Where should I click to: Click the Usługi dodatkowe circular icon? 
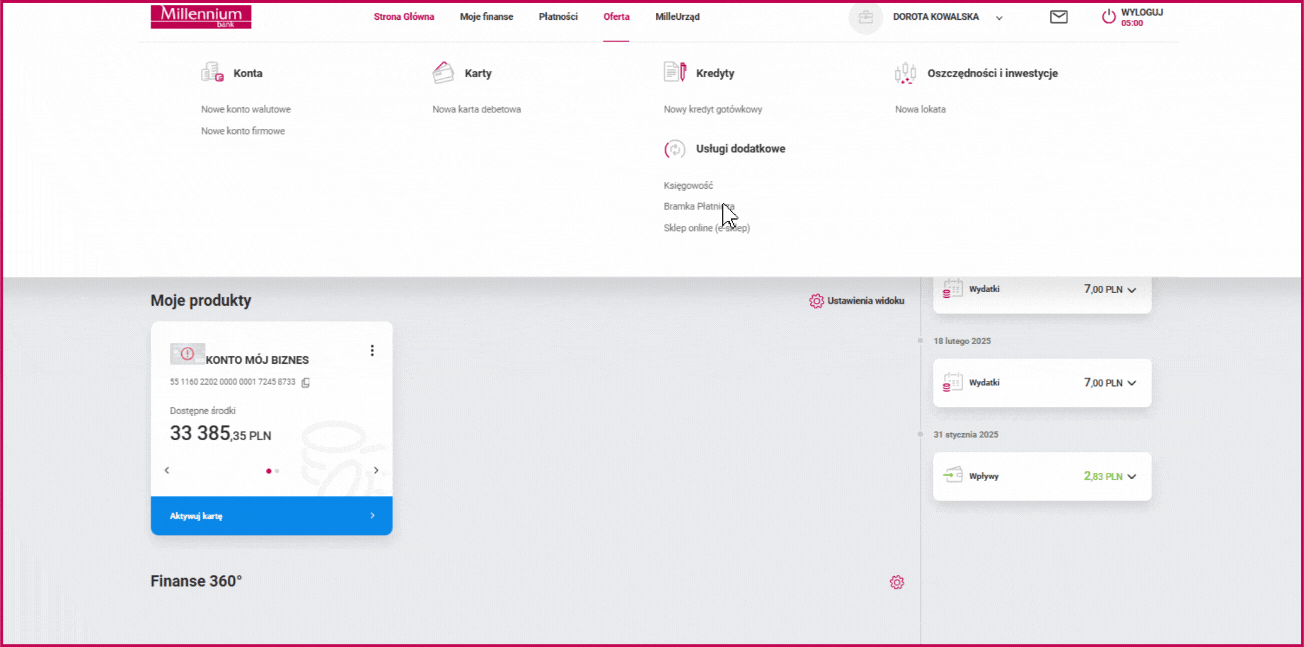(x=674, y=149)
